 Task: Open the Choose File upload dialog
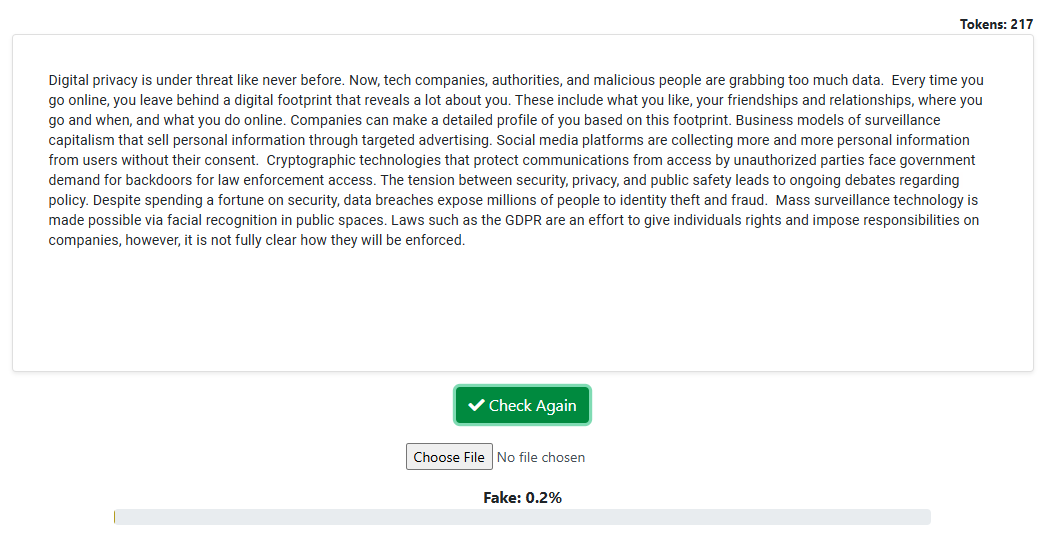[x=449, y=457]
